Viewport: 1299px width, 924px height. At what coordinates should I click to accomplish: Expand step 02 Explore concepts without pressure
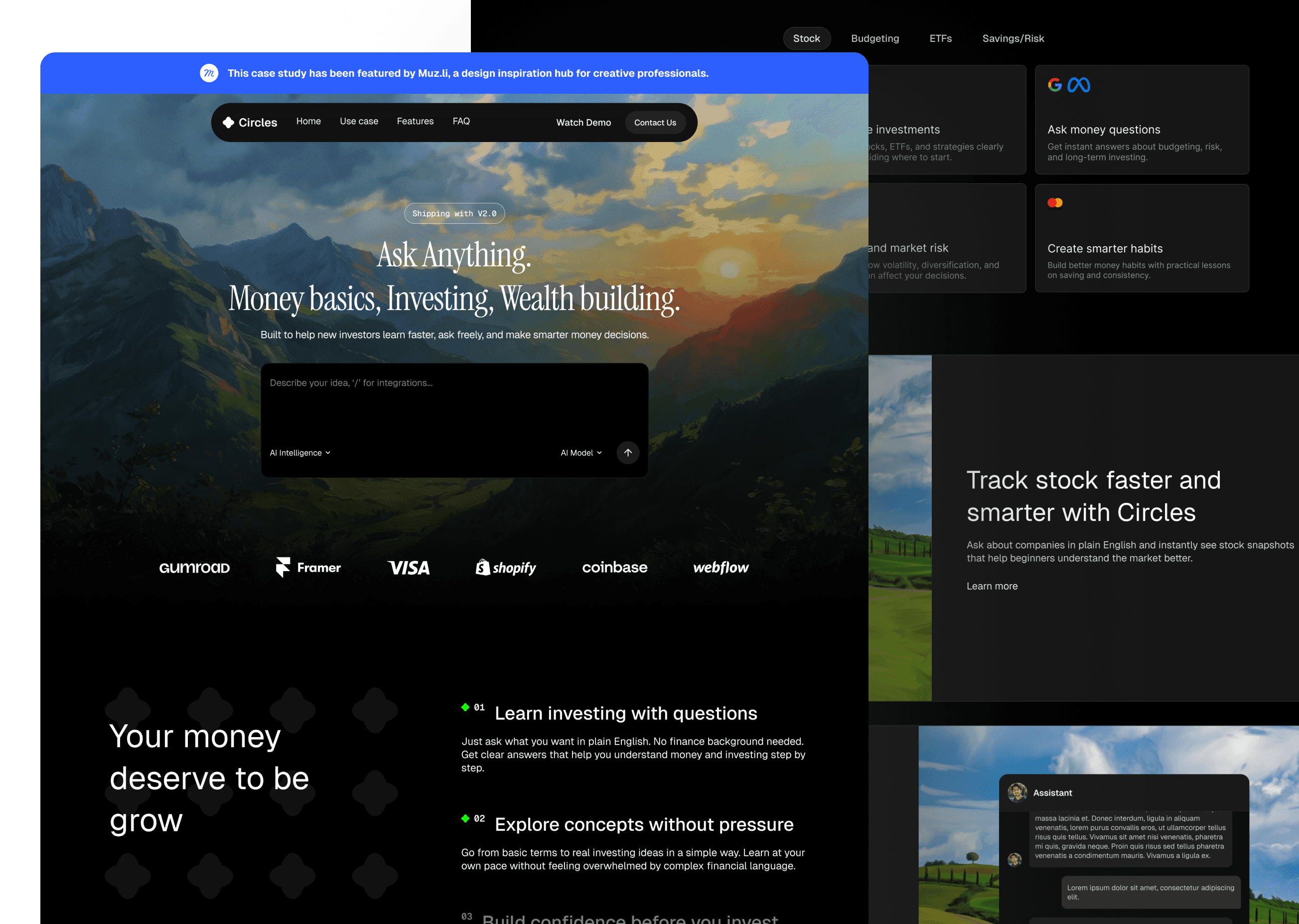tap(643, 824)
